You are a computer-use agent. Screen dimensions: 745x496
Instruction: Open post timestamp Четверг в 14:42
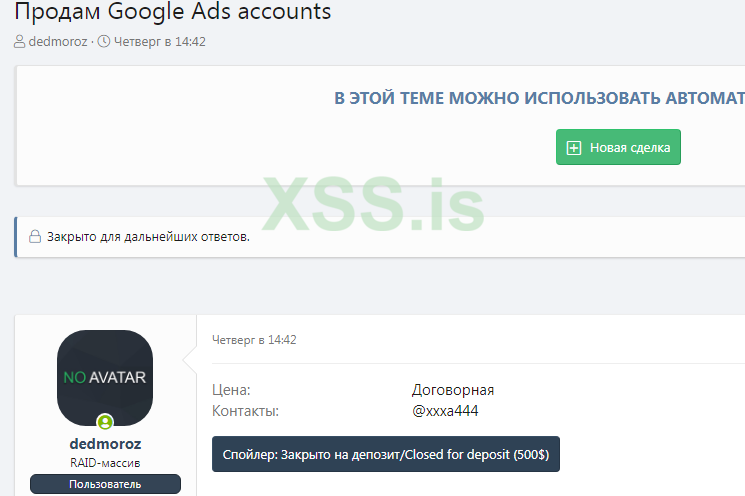point(254,340)
